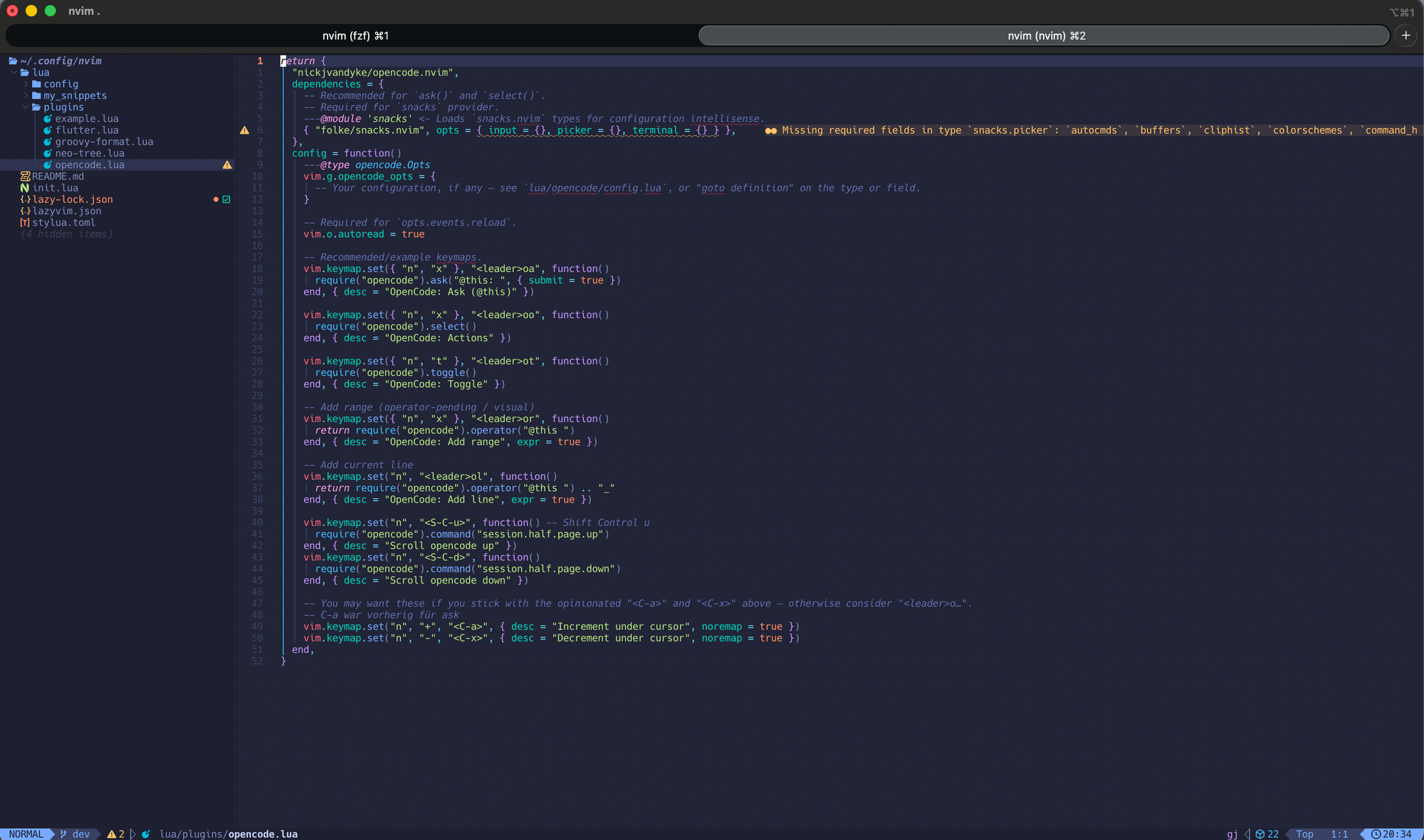The width and height of the screenshot is (1424, 840).
Task: Click the diagnostics warning count in statusline
Action: (x=116, y=834)
